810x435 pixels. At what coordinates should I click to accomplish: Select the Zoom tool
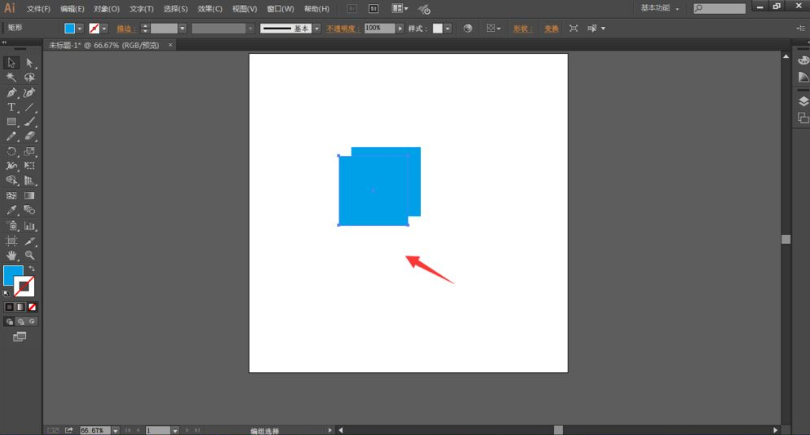click(29, 255)
